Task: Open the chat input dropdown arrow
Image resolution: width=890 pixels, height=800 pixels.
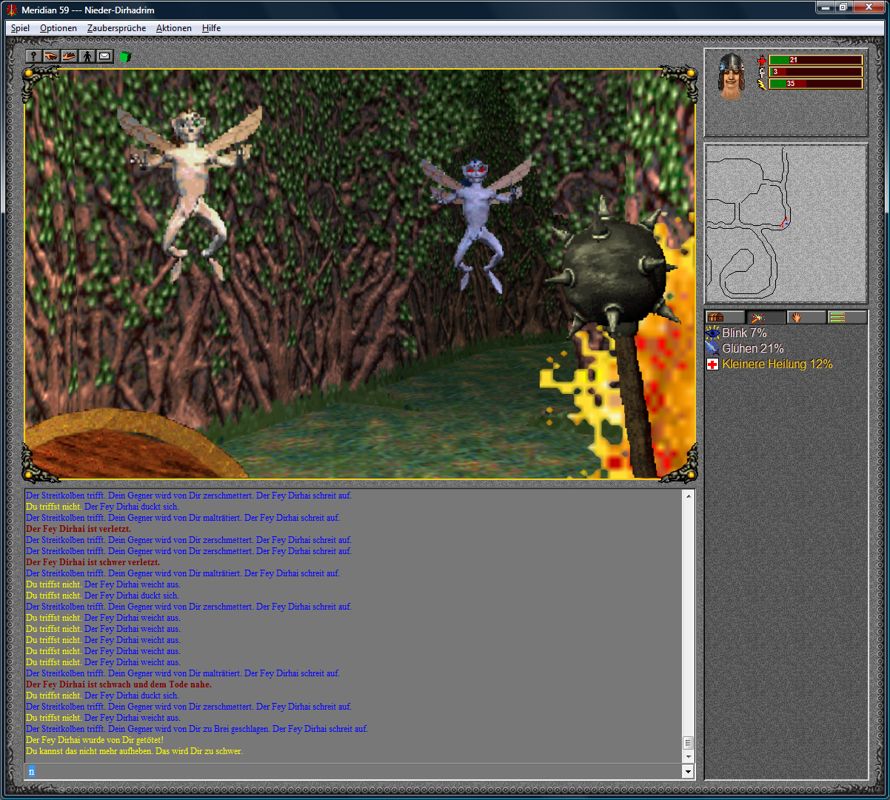Action: pyautogui.click(x=688, y=771)
